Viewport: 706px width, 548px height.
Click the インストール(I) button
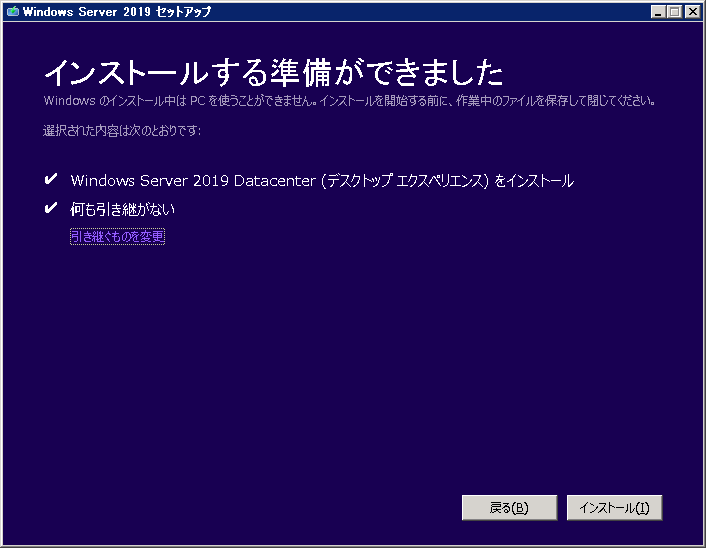click(x=614, y=507)
